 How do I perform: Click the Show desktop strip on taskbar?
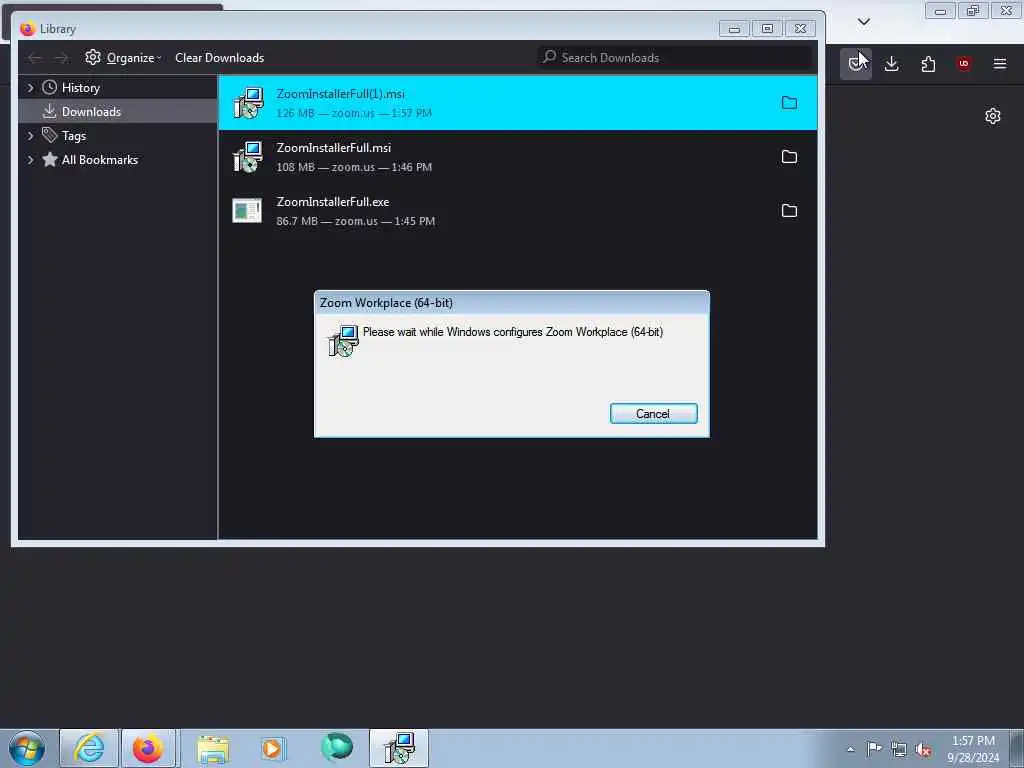pos(1017,748)
